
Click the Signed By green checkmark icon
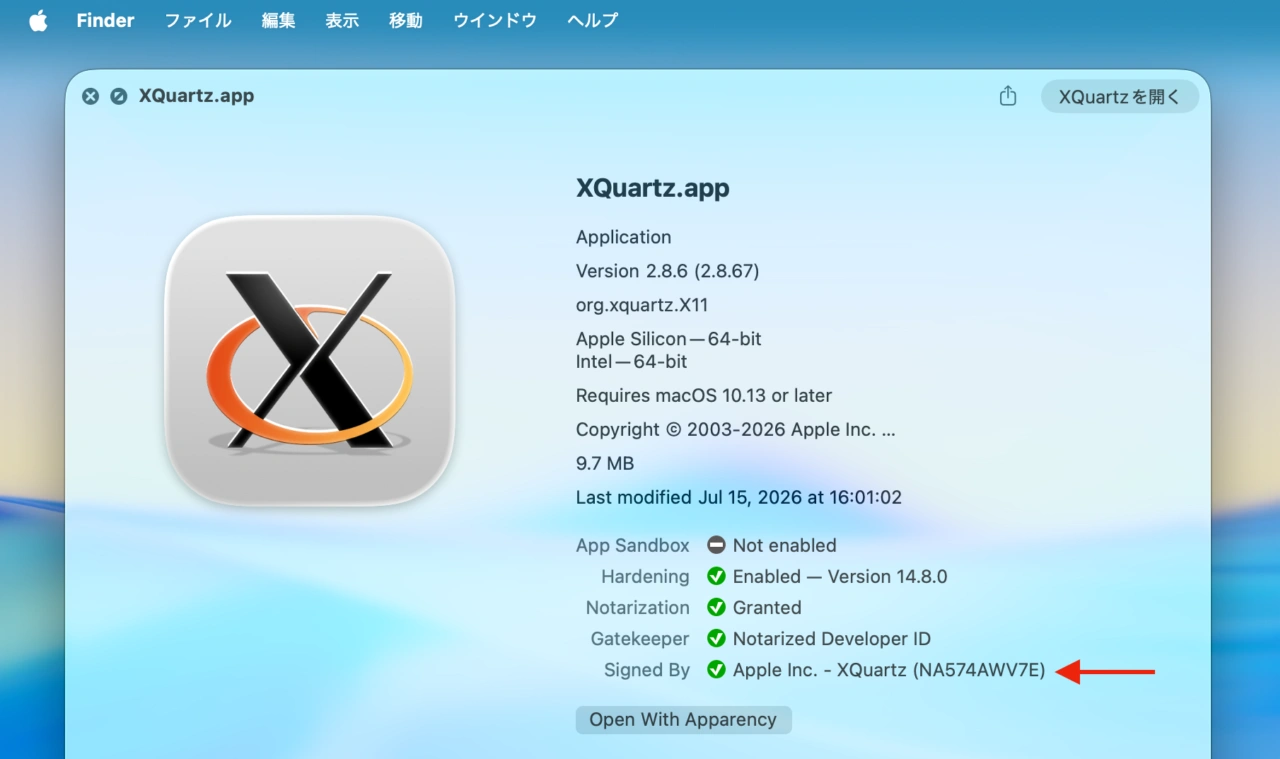(716, 670)
